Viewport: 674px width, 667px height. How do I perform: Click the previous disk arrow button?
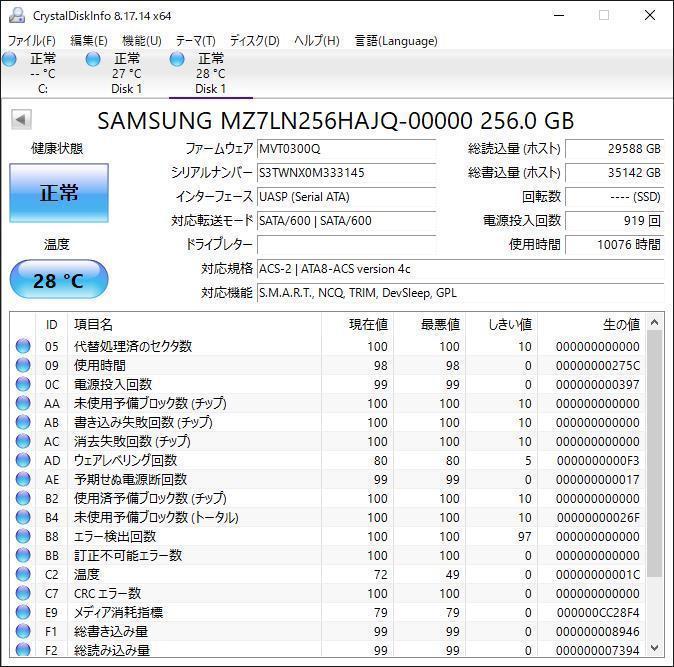21,119
